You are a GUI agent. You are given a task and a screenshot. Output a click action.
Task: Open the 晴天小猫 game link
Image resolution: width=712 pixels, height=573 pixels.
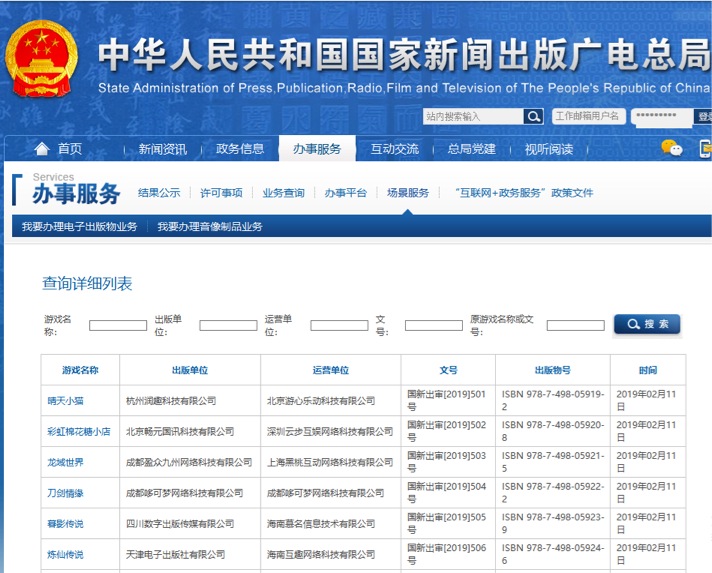(65, 401)
